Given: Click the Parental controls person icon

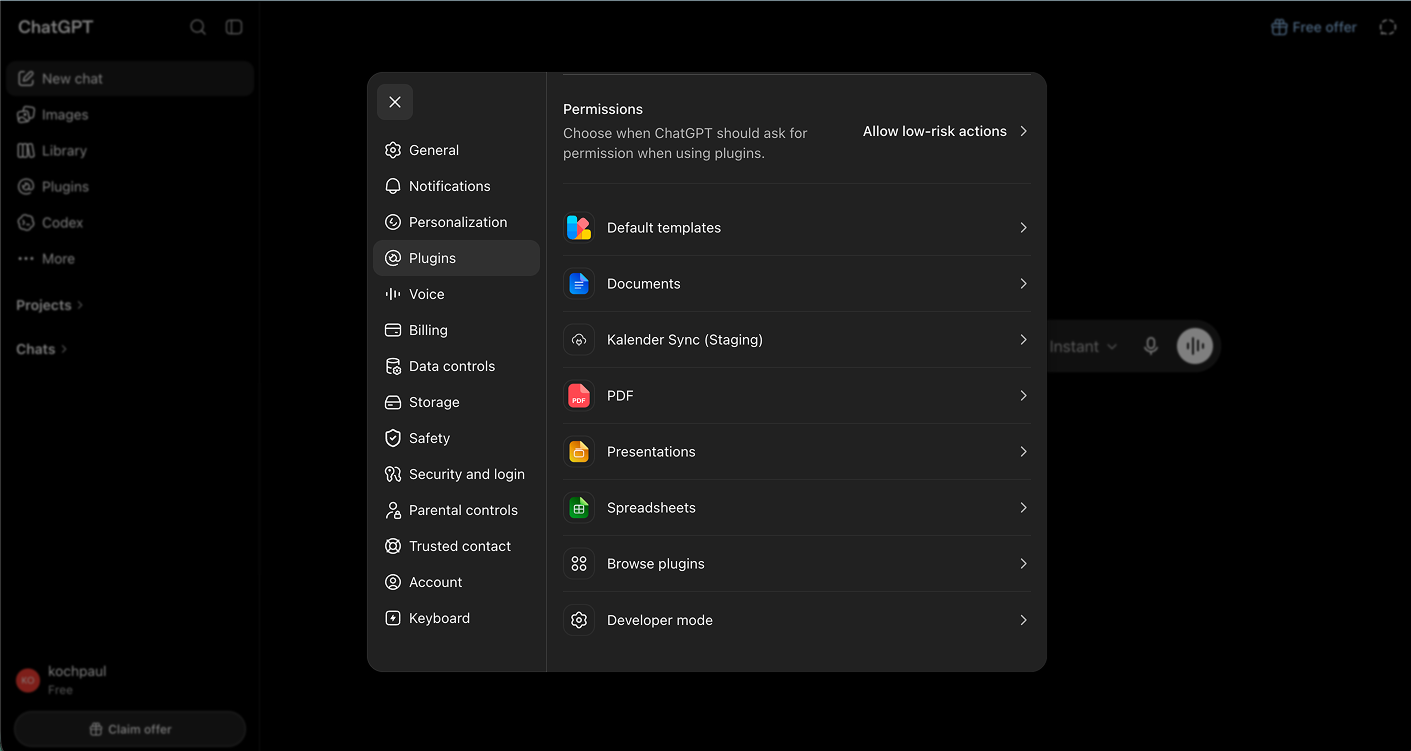Looking at the screenshot, I should (x=393, y=510).
